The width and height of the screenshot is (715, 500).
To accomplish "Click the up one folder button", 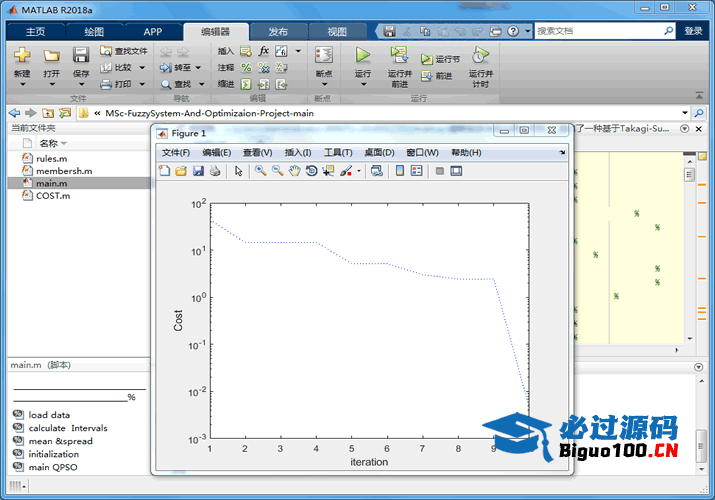I will point(48,113).
